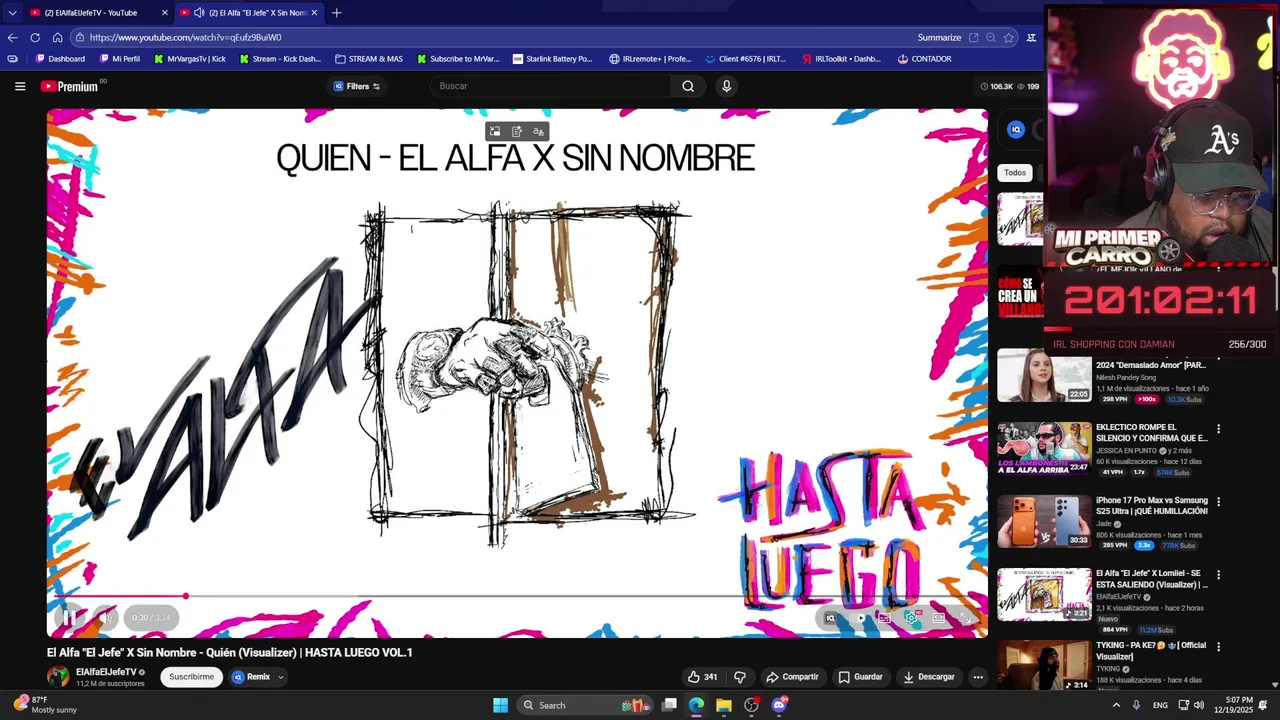Click the vidIQ icon in player controls
Image resolution: width=1280 pixels, height=720 pixels.
pyautogui.click(x=830, y=618)
